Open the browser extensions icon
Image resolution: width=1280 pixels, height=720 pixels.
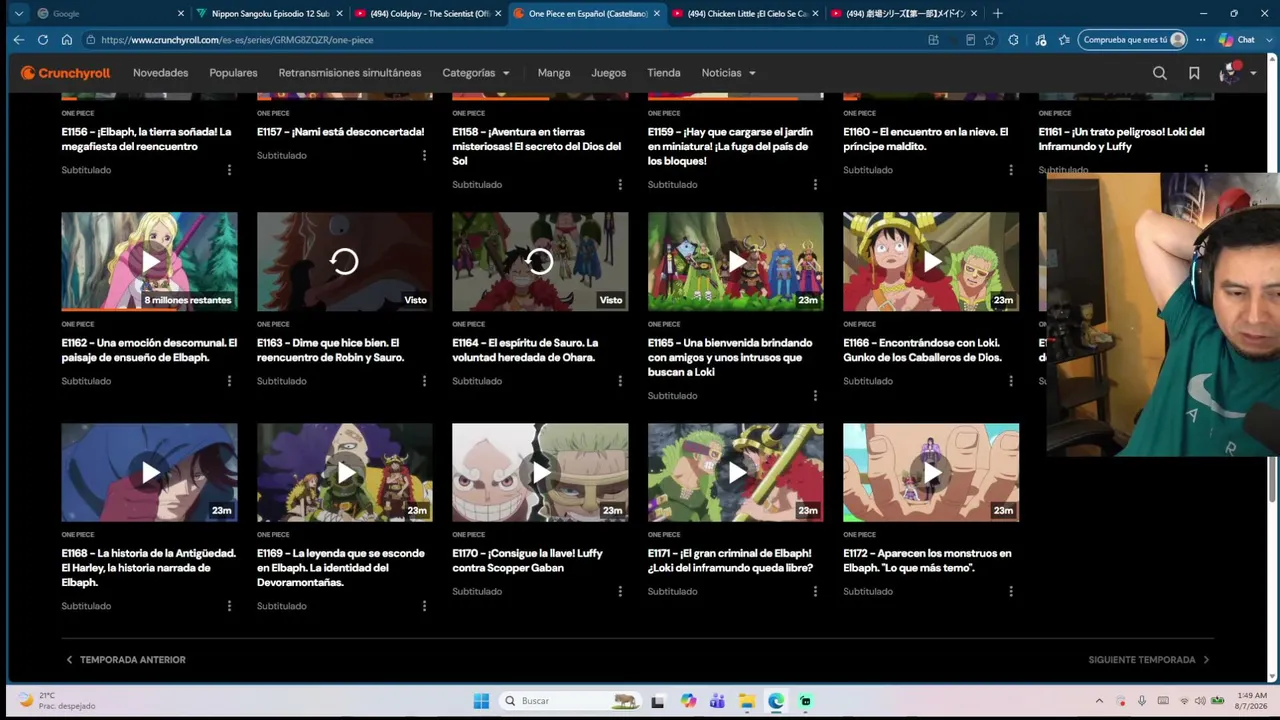click(x=1013, y=40)
